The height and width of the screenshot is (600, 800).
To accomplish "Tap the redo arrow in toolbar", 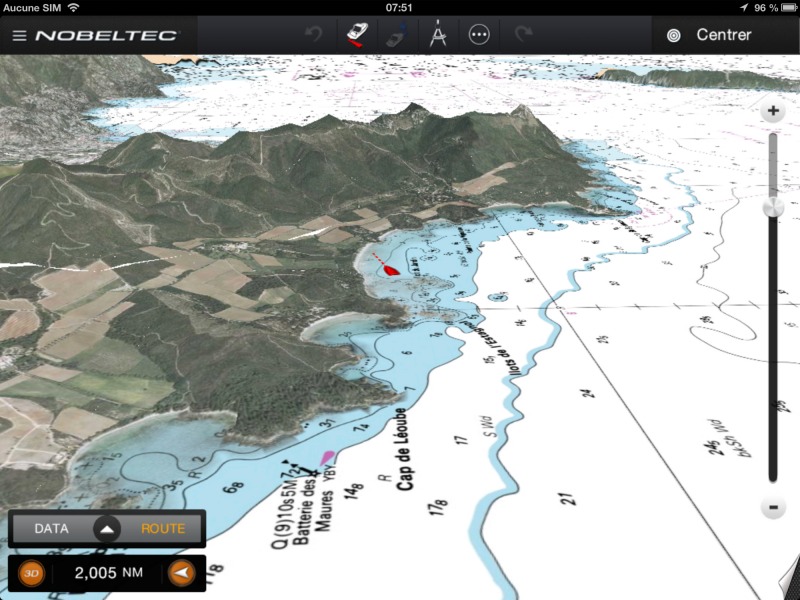I will 522,35.
